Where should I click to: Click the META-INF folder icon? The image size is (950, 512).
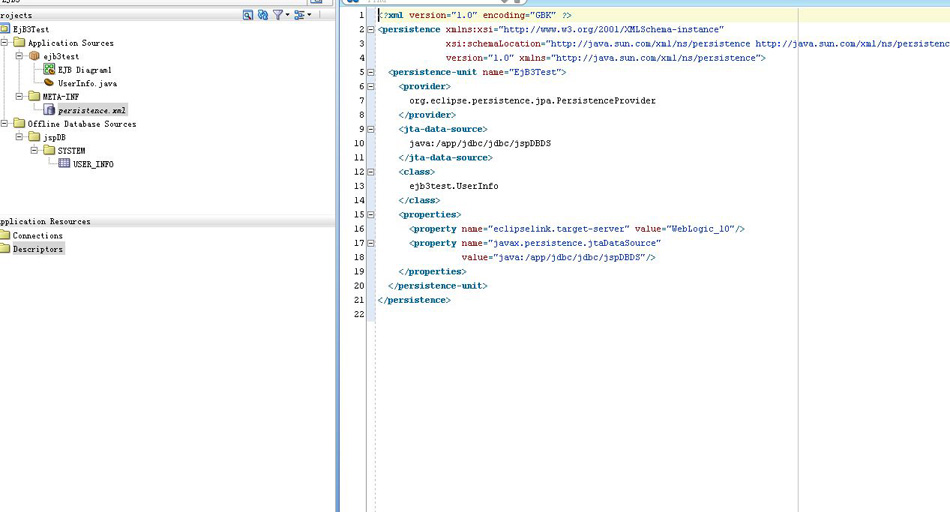point(35,96)
